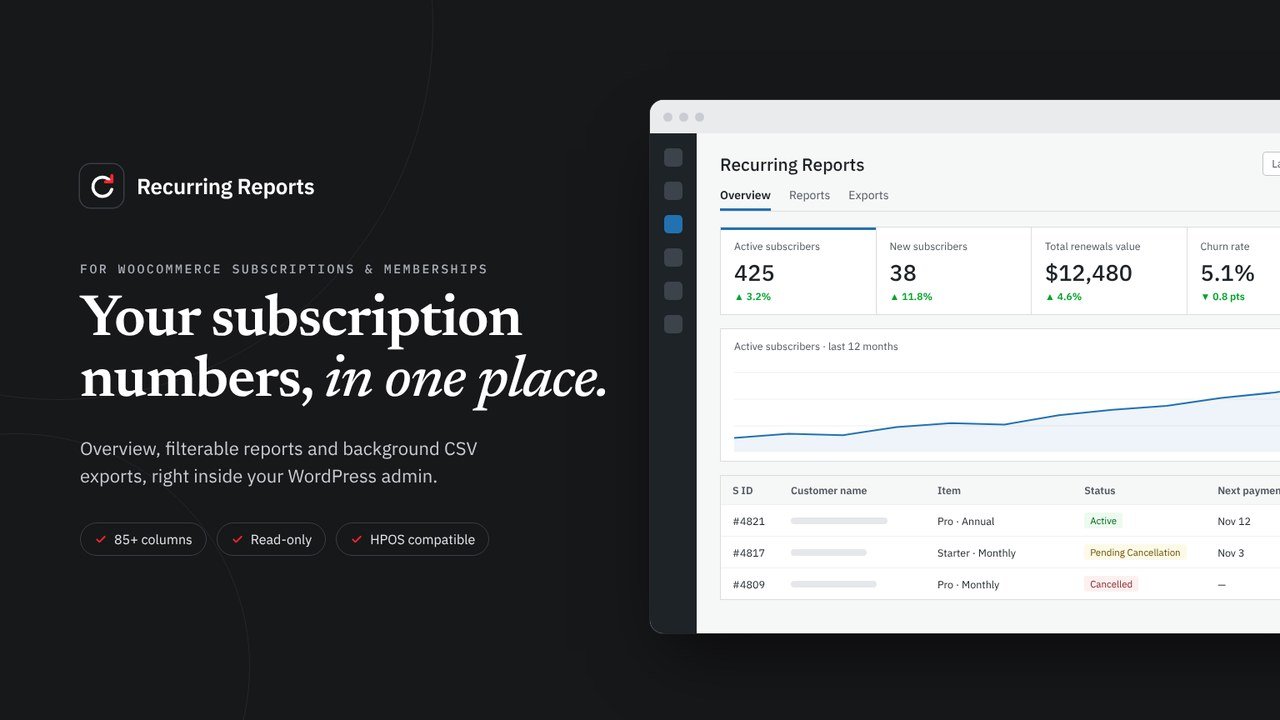Click the "Nov 12" next payment date
Image resolution: width=1280 pixels, height=720 pixels.
[1234, 521]
